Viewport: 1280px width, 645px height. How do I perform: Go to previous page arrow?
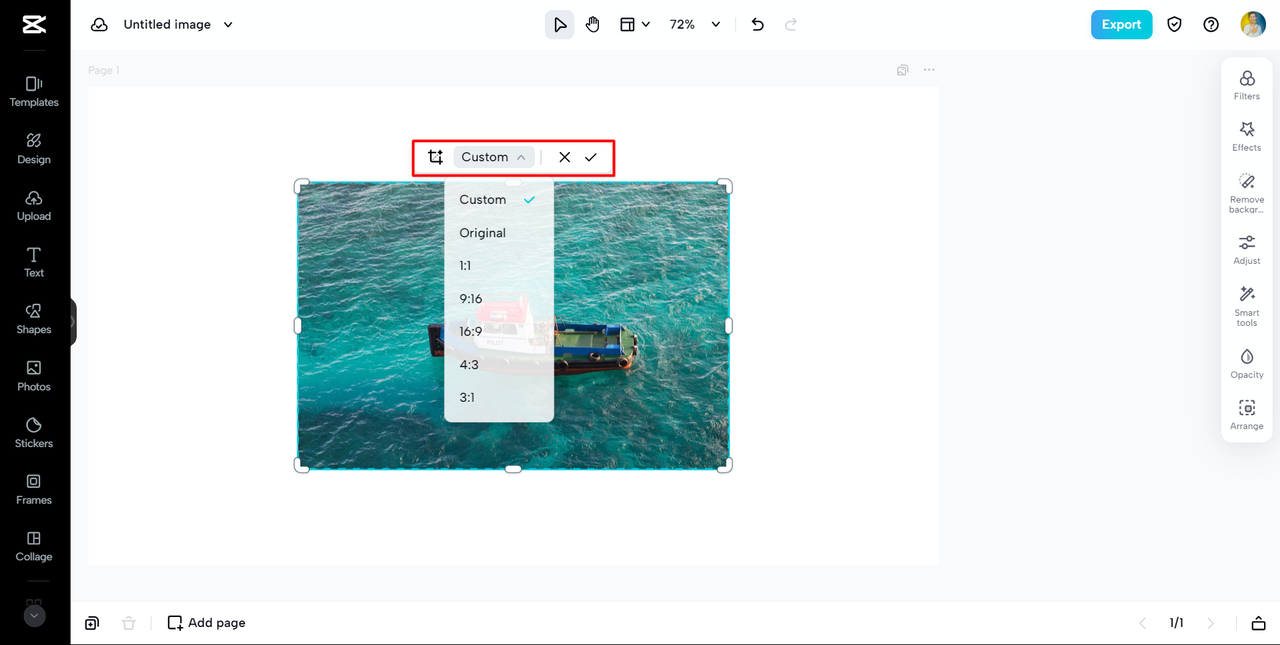(x=1143, y=623)
